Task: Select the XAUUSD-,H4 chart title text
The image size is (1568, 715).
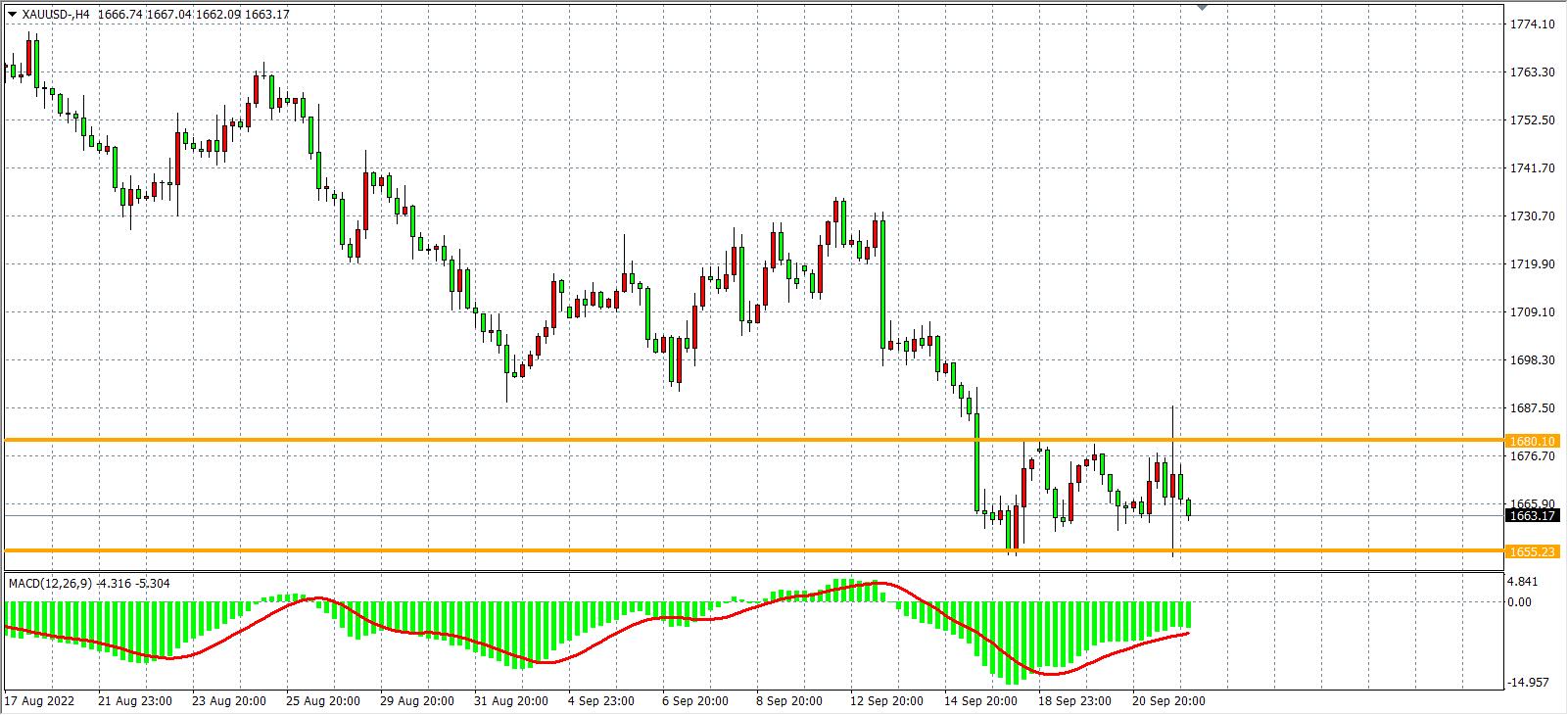Action: [53, 15]
